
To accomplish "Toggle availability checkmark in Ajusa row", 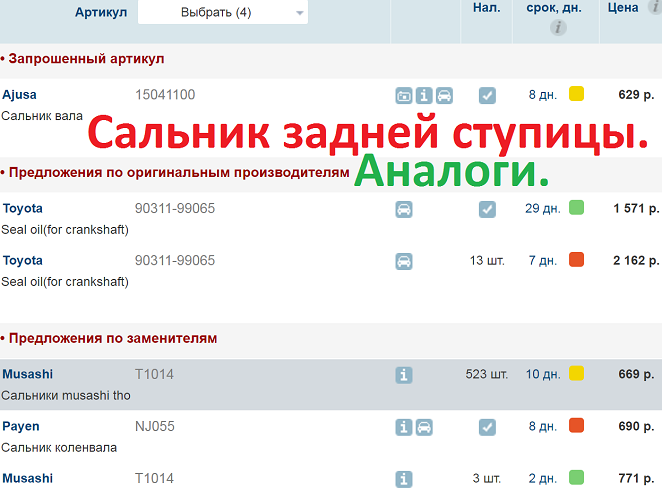I will pyautogui.click(x=487, y=96).
